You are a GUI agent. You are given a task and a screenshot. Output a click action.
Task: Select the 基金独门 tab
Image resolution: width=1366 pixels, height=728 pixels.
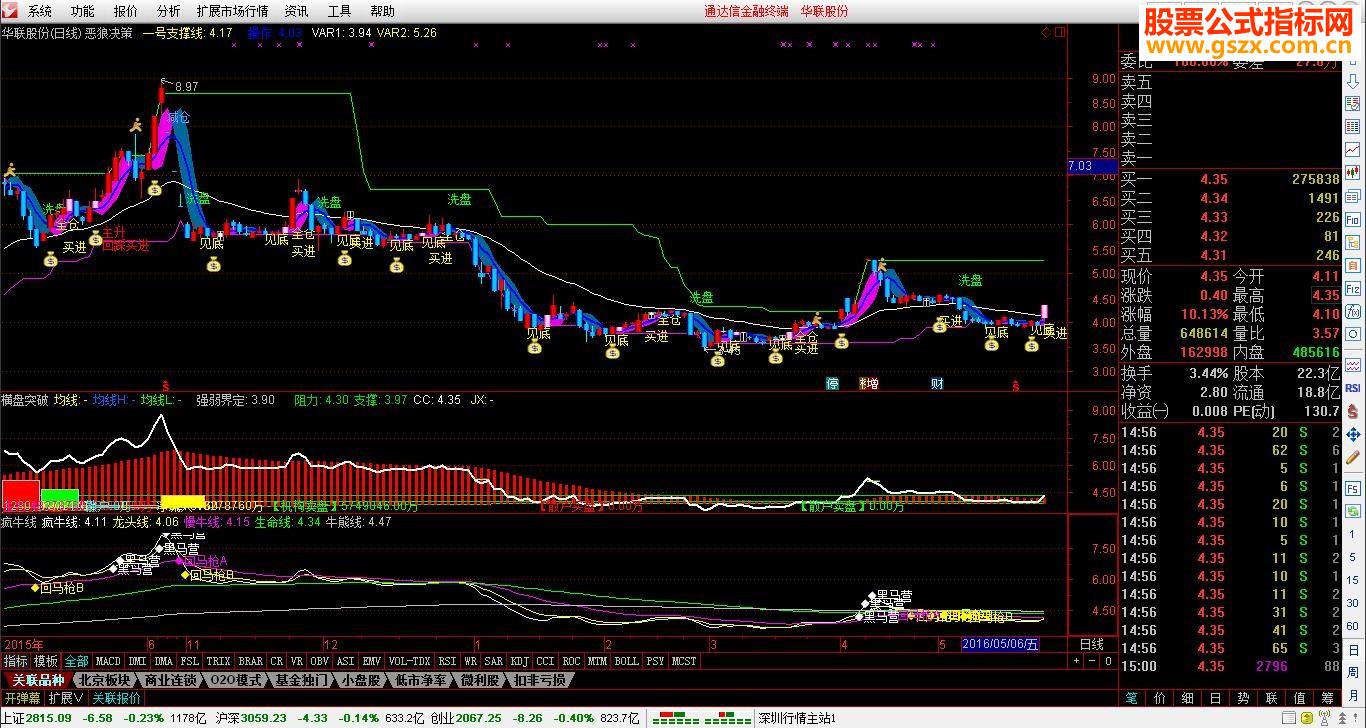303,680
